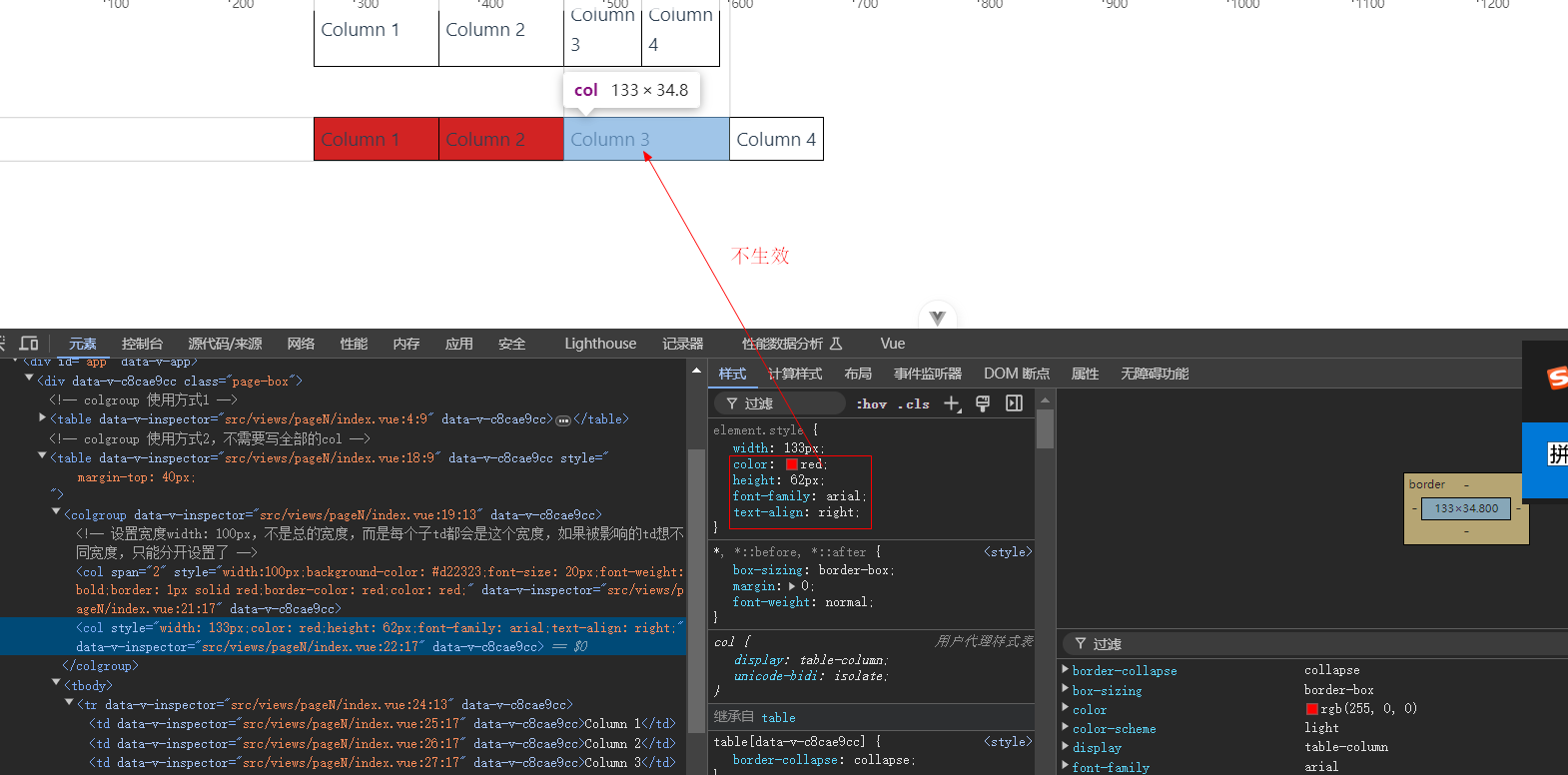Click the ellipsis badge on the collapsed table node
This screenshot has height=775, width=1568.
click(x=562, y=420)
